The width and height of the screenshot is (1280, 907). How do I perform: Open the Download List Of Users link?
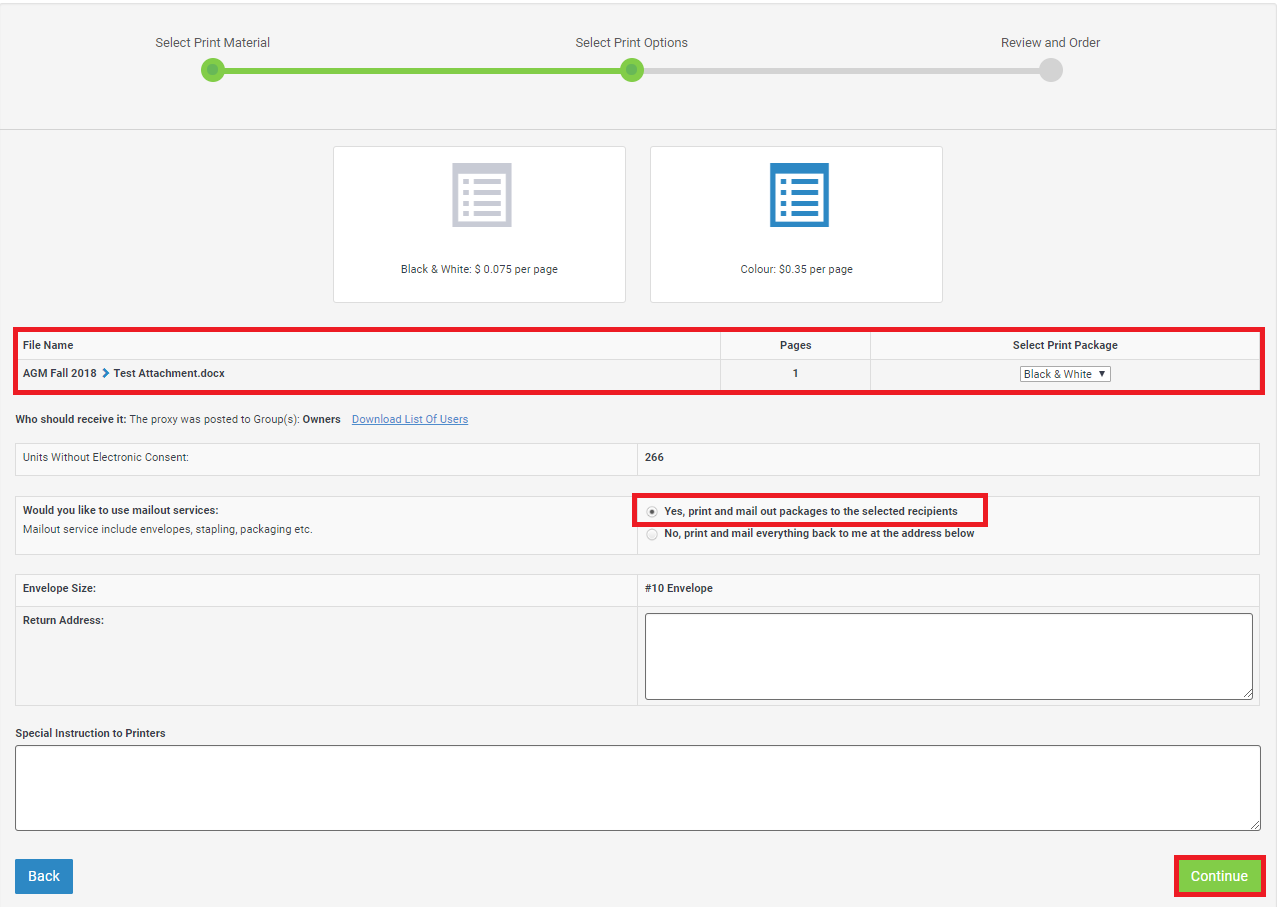[410, 419]
